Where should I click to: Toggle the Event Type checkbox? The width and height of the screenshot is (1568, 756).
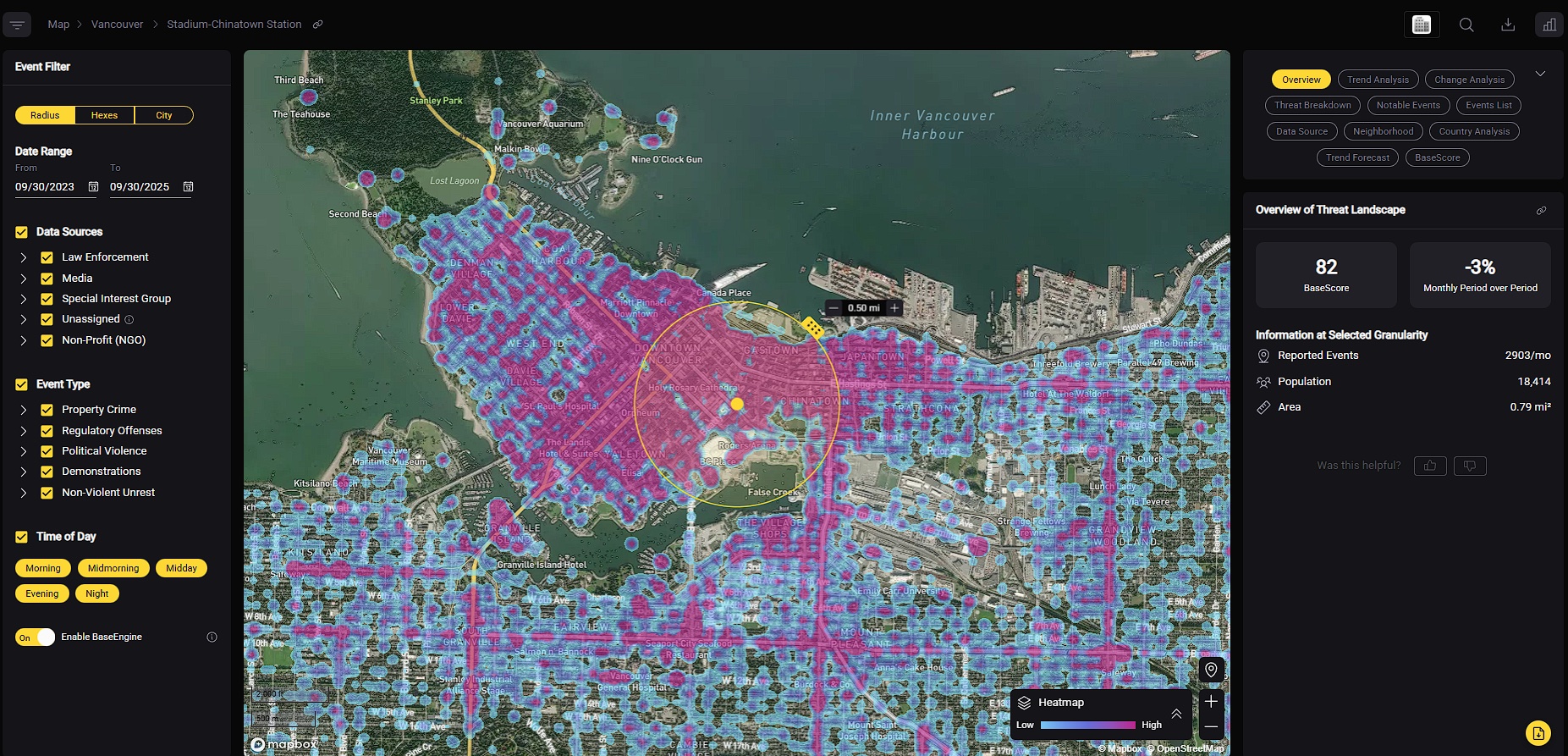[x=21, y=384]
